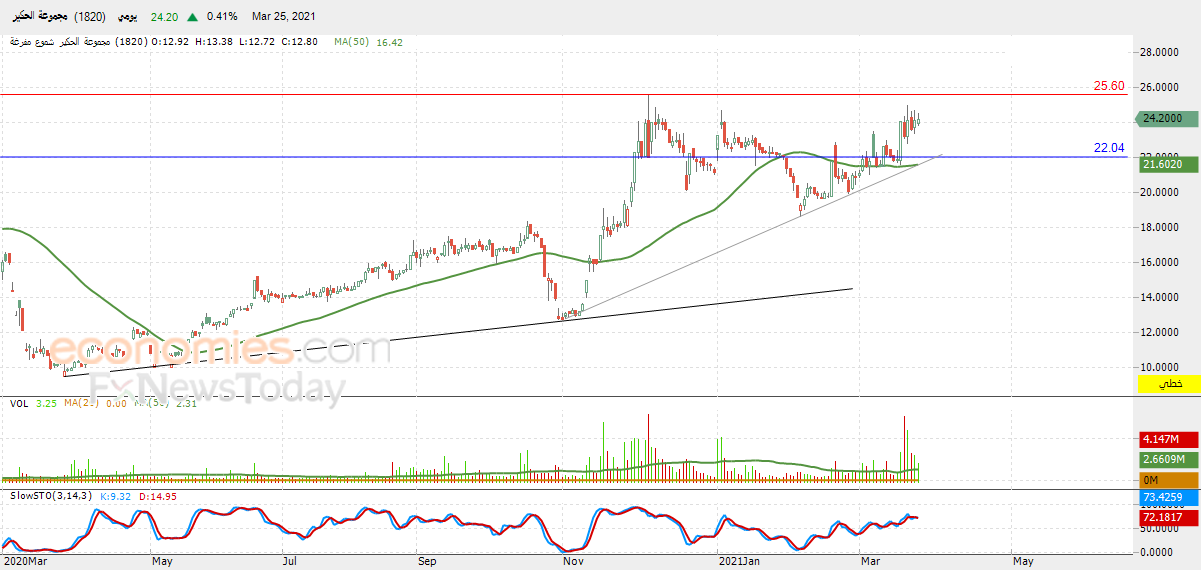Click the SlowSTO(3,14,3) indicator label

point(52,495)
